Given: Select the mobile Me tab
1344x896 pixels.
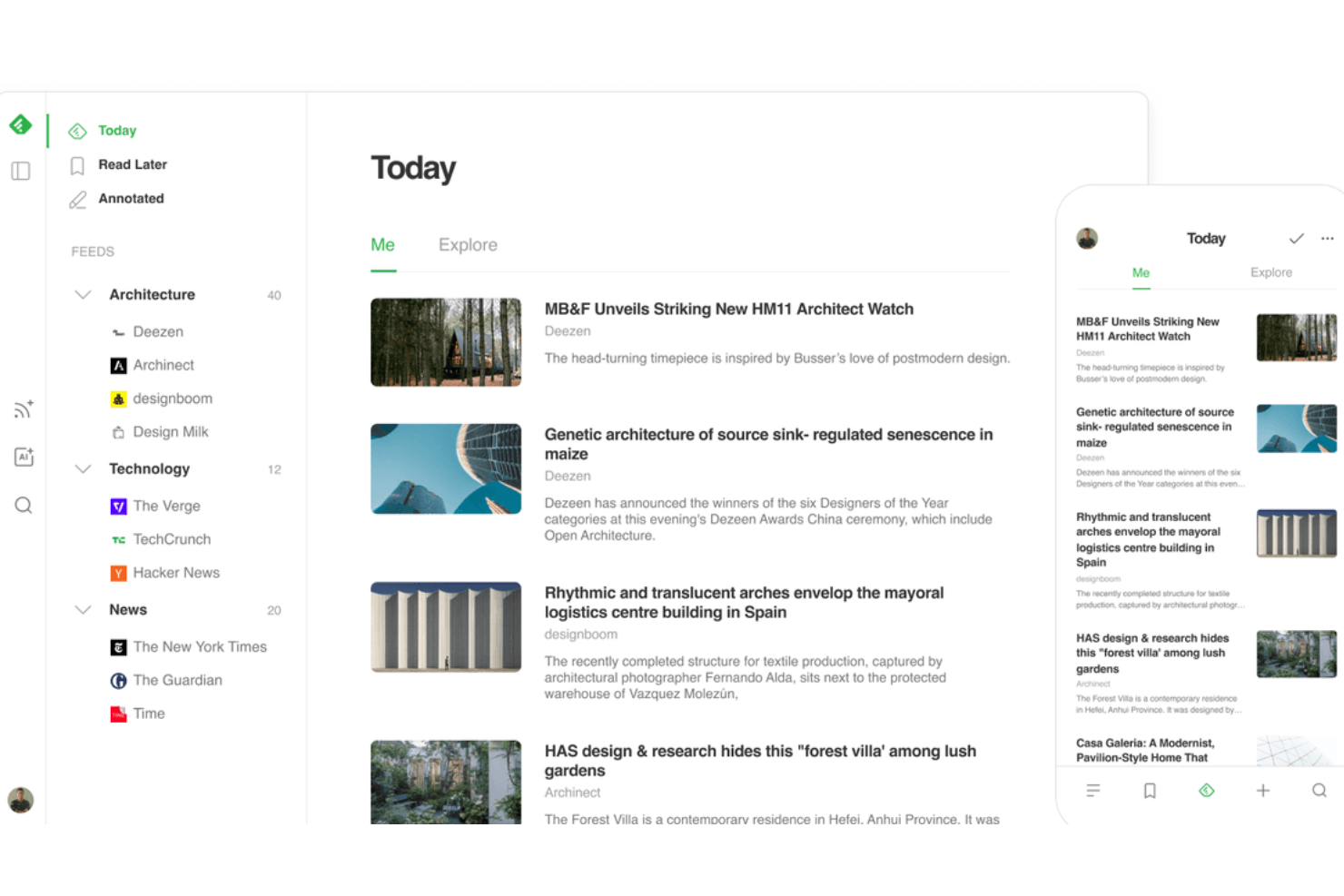Looking at the screenshot, I should pos(1141,272).
